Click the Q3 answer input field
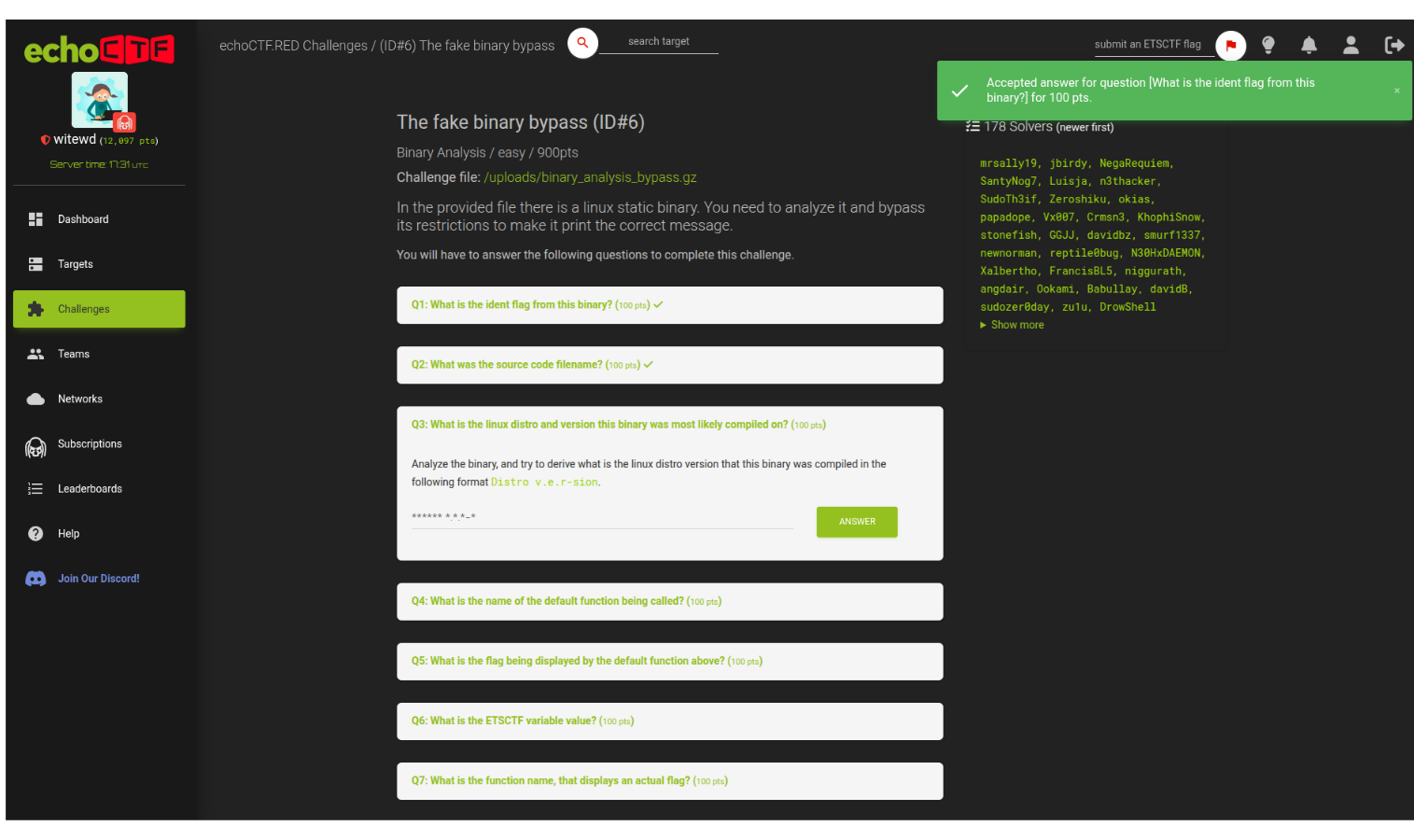Viewport: 1414px width, 840px height. (x=602, y=517)
